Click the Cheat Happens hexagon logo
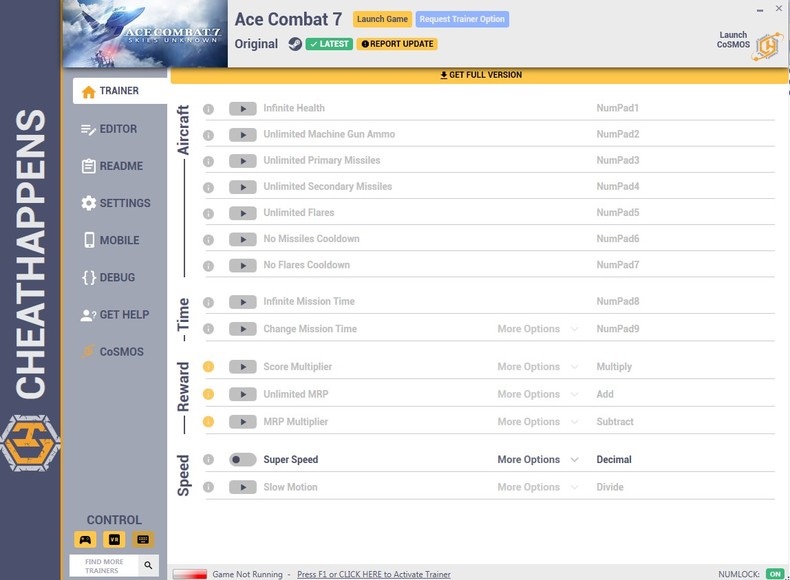Screen dimensions: 790x580 point(30,443)
